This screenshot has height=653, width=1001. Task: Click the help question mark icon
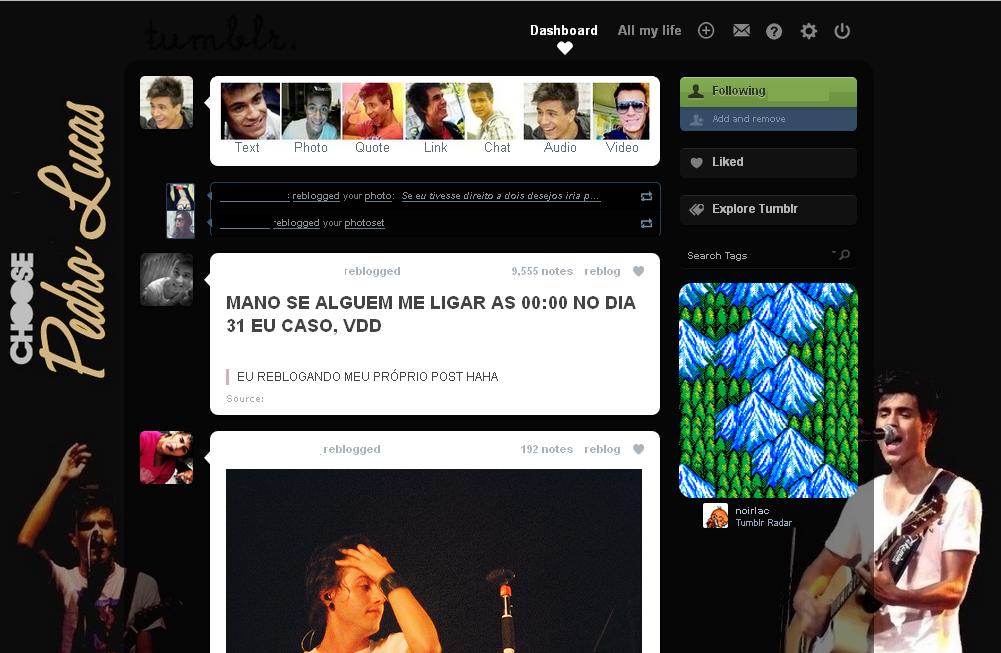(774, 31)
